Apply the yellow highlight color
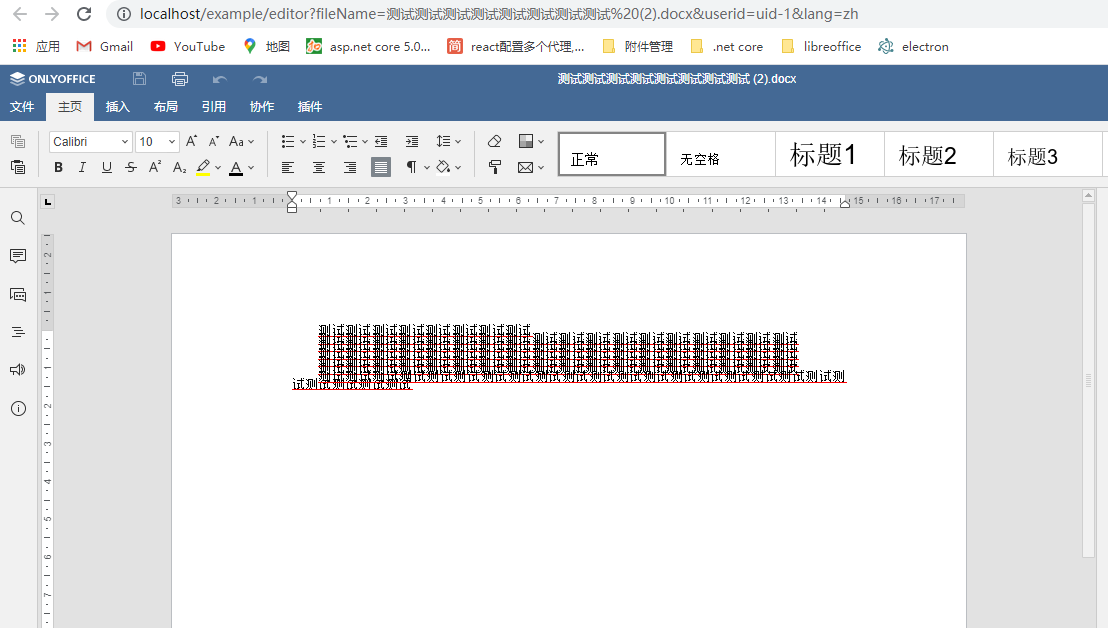 click(x=204, y=167)
